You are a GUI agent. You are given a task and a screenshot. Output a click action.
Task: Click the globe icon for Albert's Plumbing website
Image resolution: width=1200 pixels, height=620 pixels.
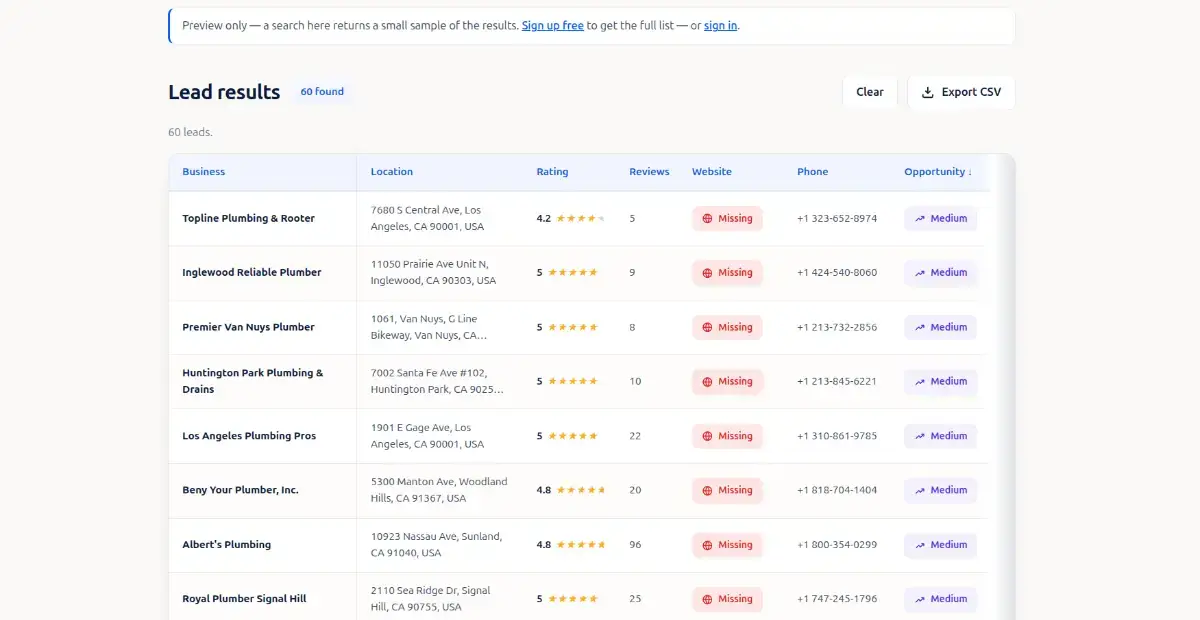(707, 545)
